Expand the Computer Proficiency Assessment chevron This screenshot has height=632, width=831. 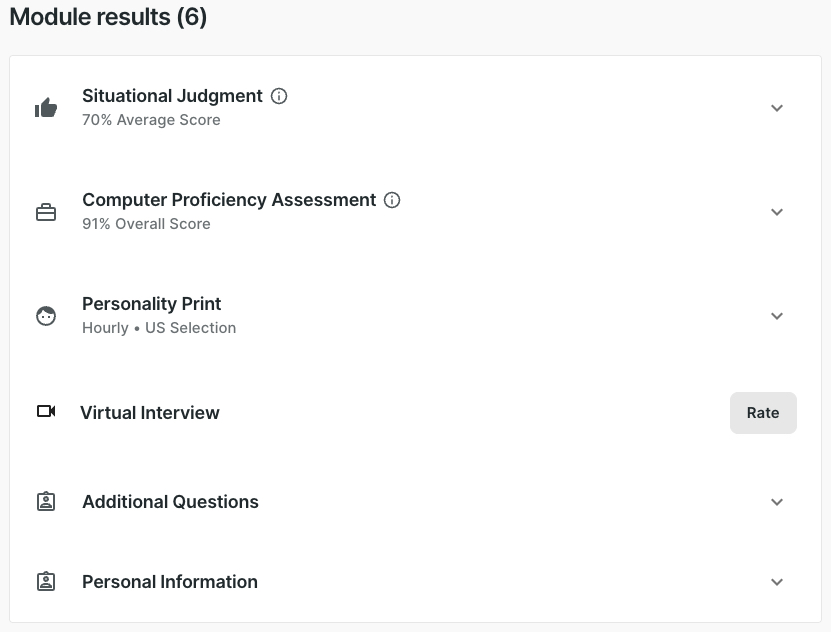click(777, 212)
